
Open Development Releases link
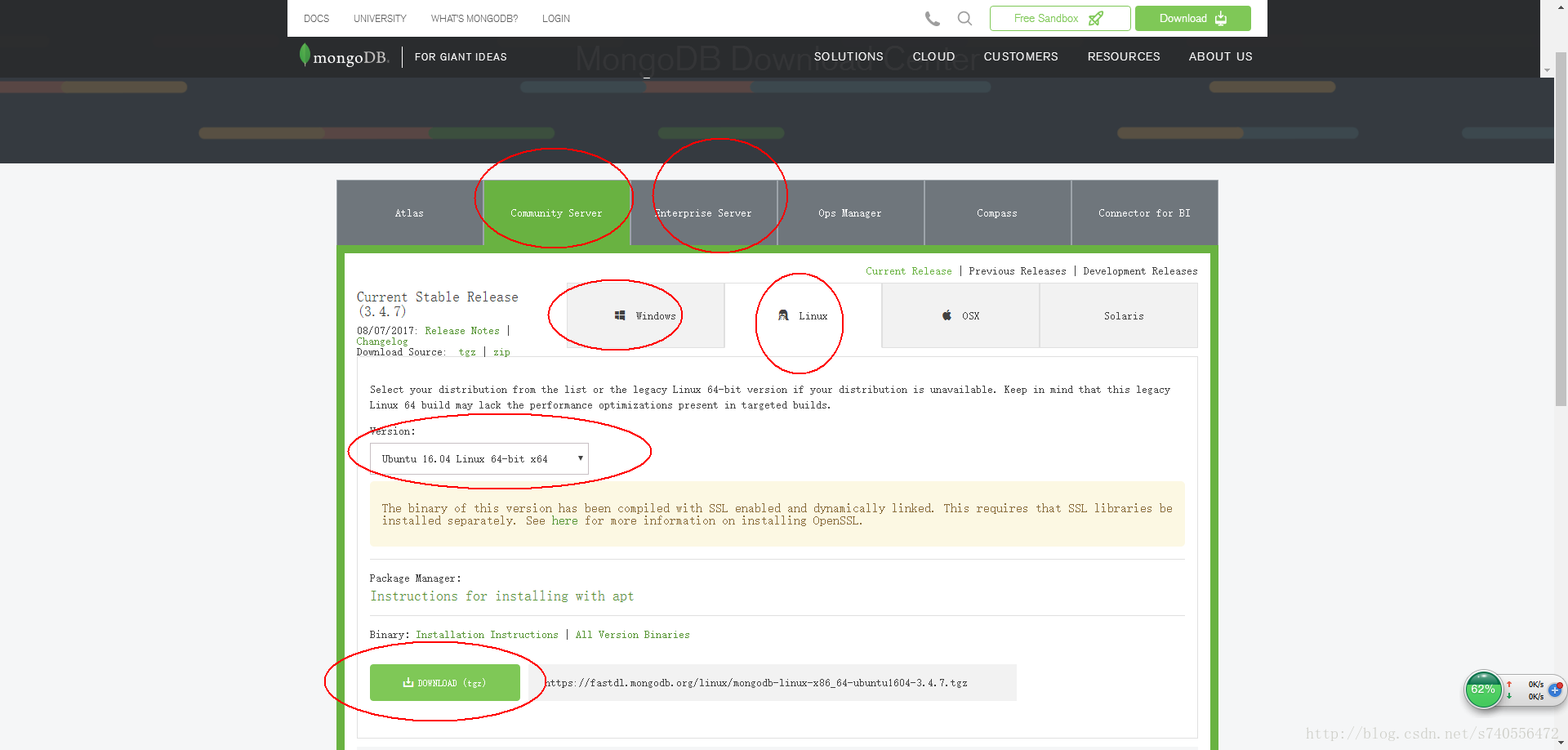(x=1140, y=271)
